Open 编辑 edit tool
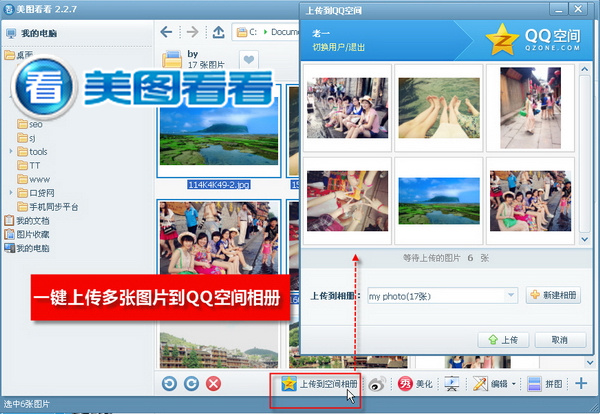600x414 pixels. 490,384
